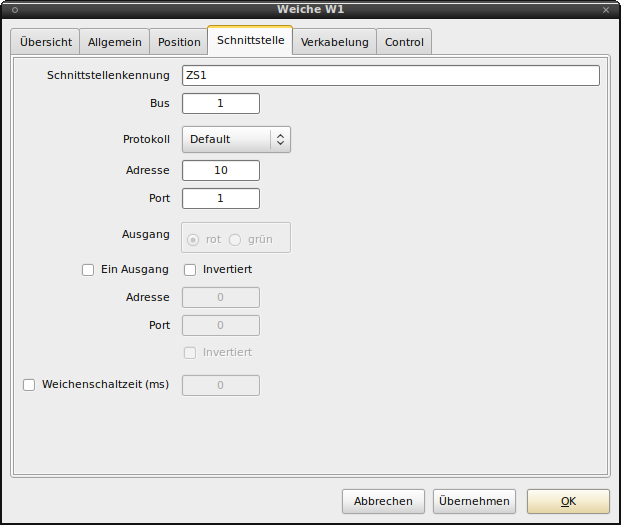
Task: Enable the Weichenschaltzeit (ms) checkbox
Action: (28, 384)
